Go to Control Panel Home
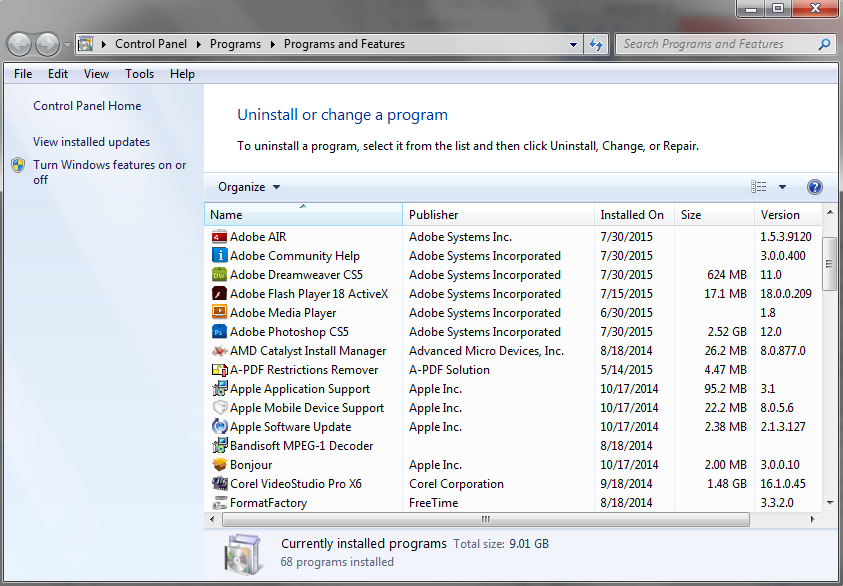The width and height of the screenshot is (843, 586). pos(87,106)
